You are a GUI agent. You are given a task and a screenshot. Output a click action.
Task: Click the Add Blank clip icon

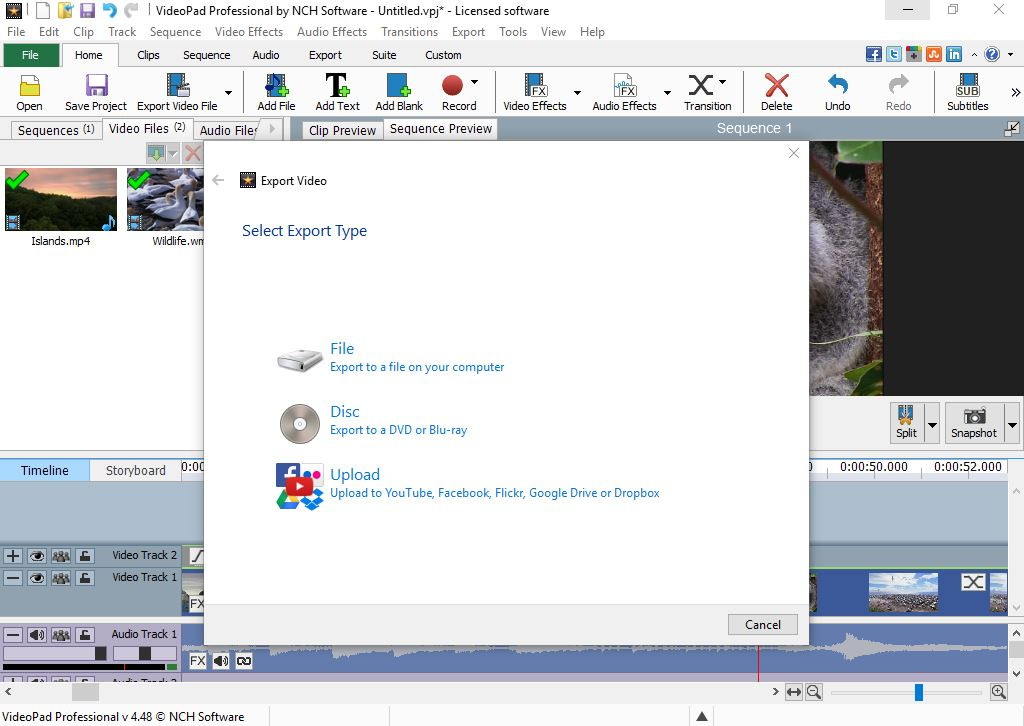pos(398,86)
